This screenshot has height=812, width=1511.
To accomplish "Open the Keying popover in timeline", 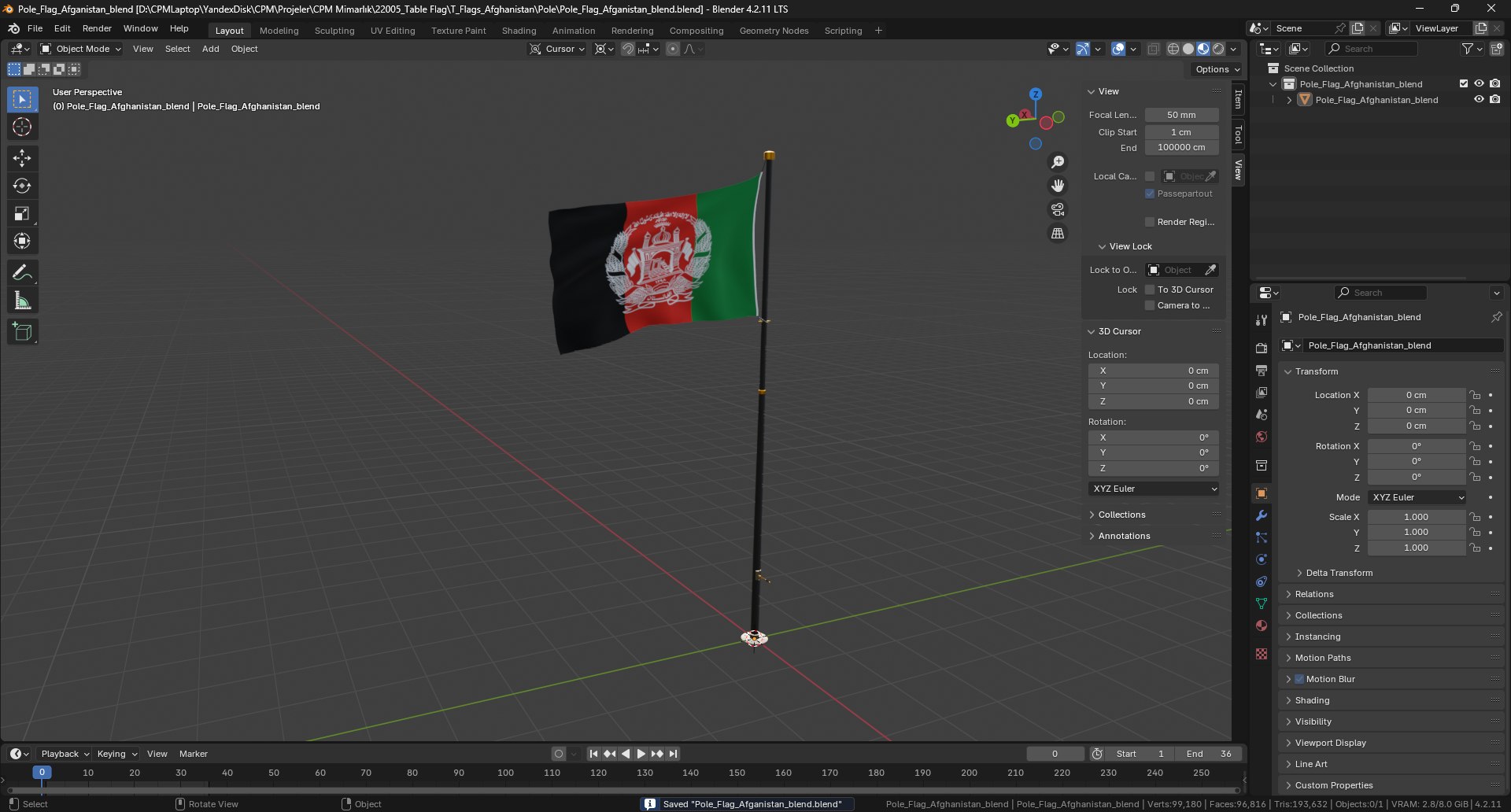I will pyautogui.click(x=117, y=754).
